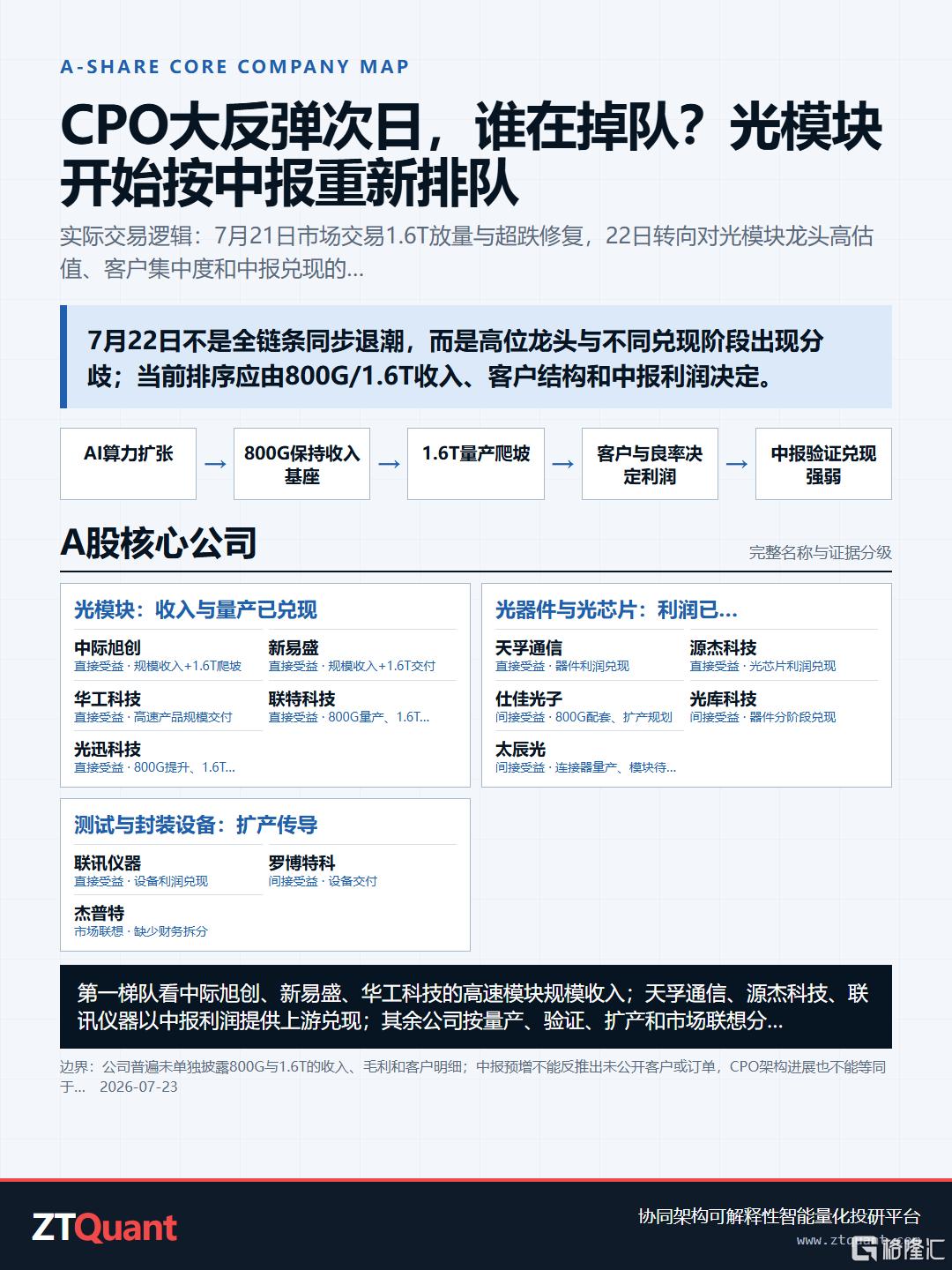
Task: Select 源杰科技 company entry
Action: click(x=783, y=655)
